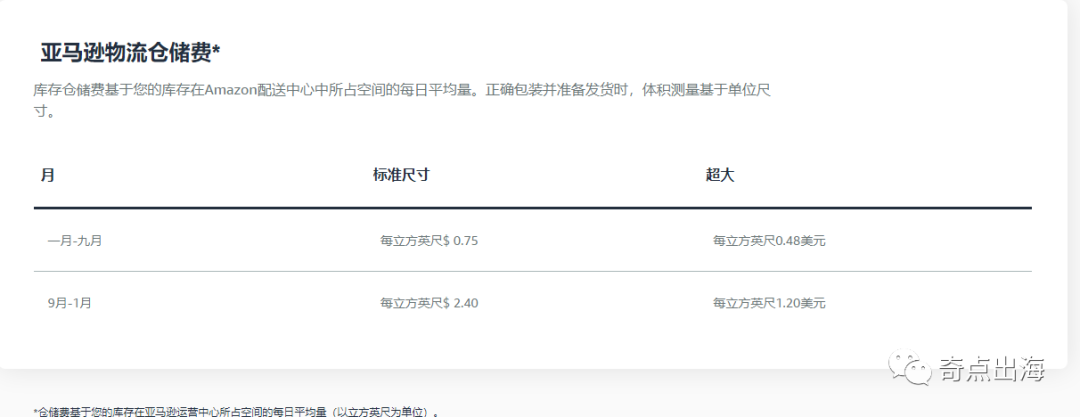The width and height of the screenshot is (1080, 417).
Task: Click the 每立方英尺$ 2.40 cell
Action: point(429,303)
